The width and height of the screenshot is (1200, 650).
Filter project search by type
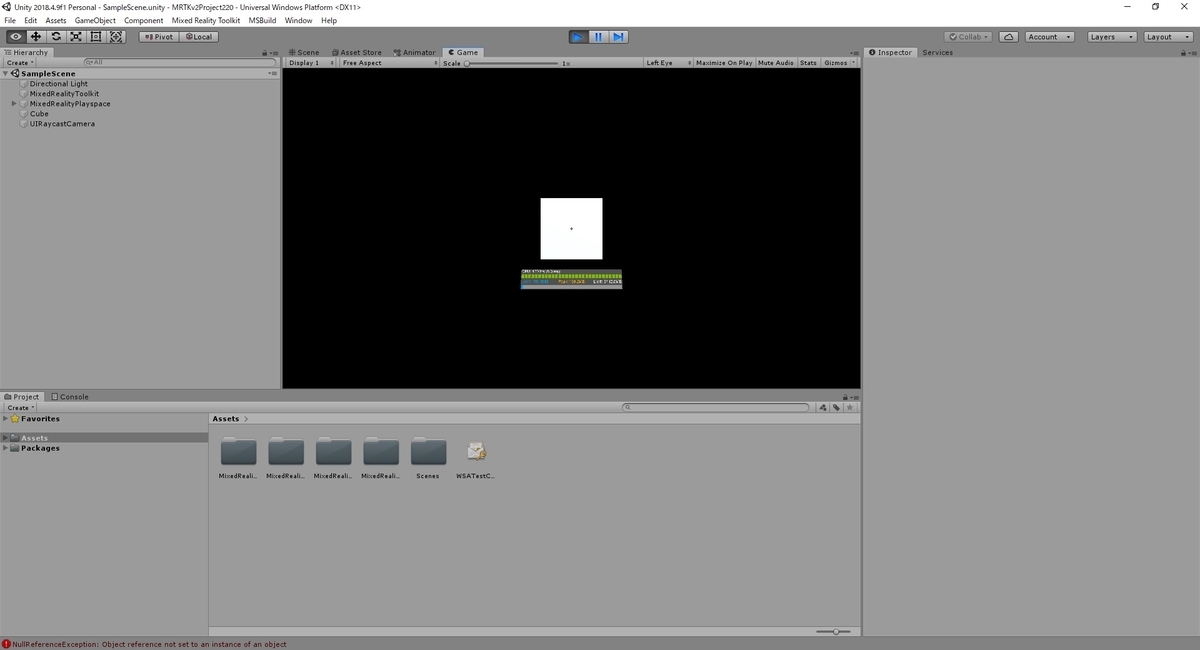(822, 408)
